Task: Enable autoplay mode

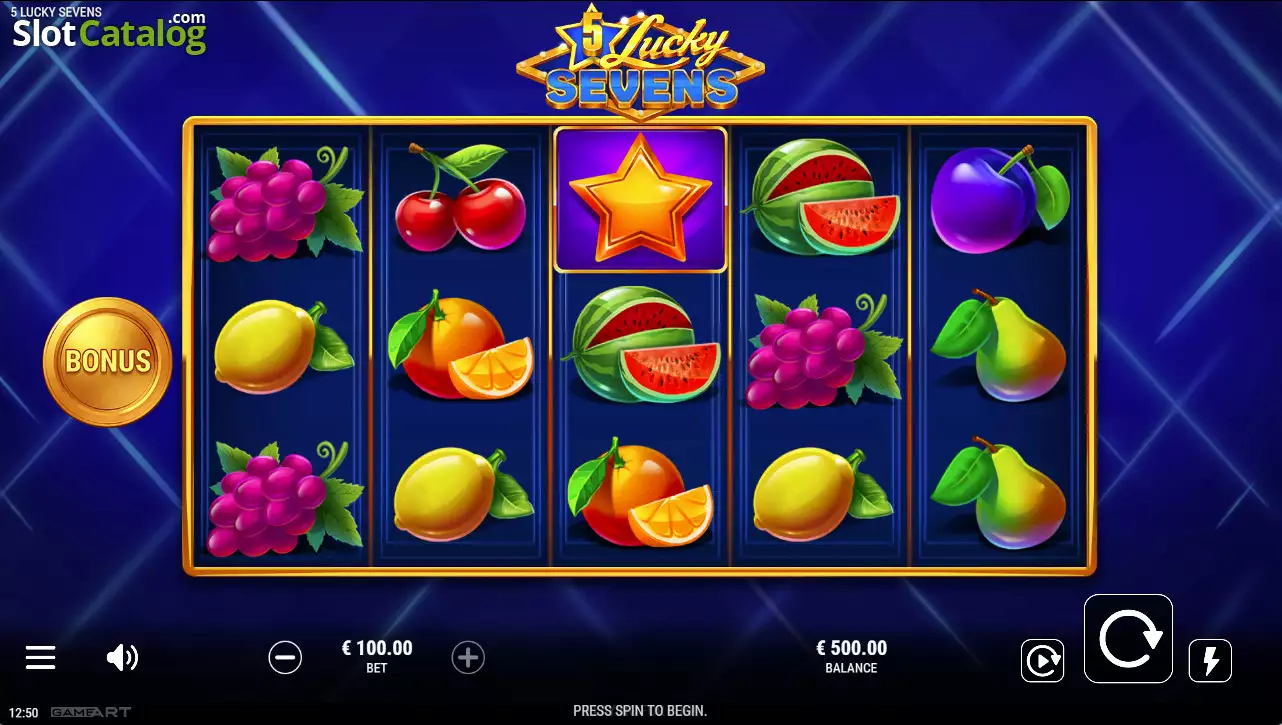Action: click(1042, 661)
